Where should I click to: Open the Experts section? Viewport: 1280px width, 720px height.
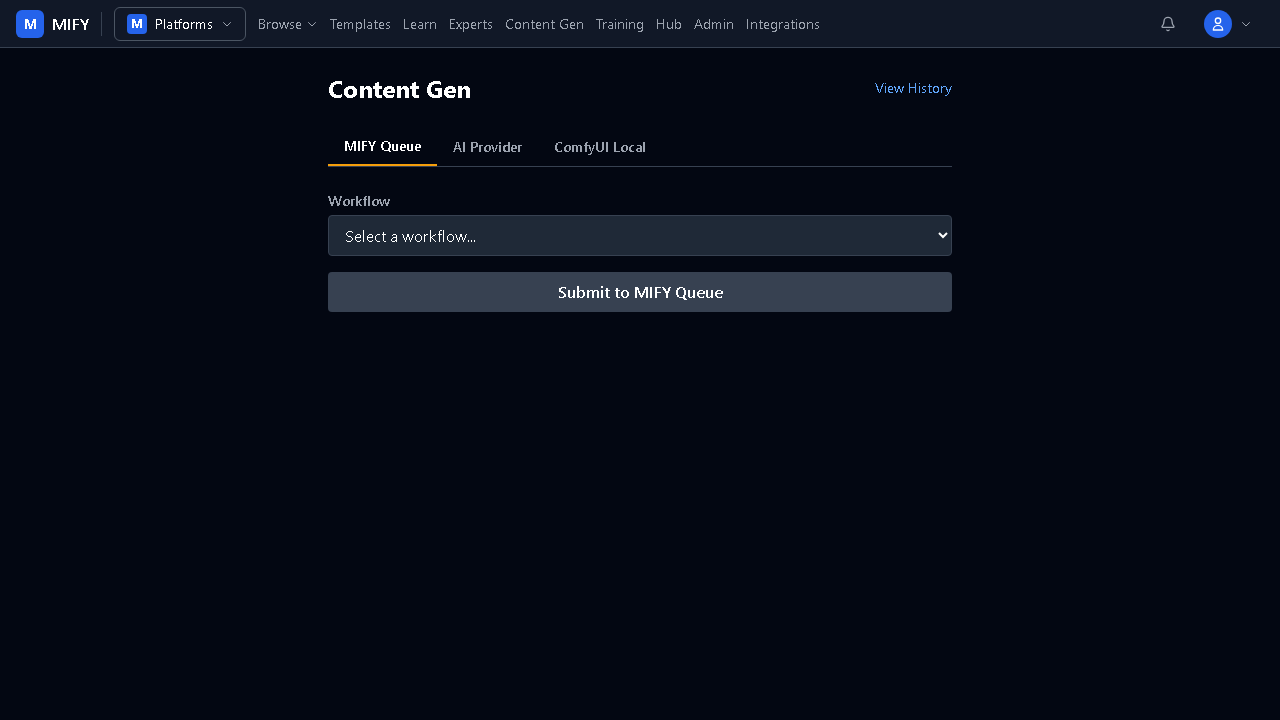[470, 24]
